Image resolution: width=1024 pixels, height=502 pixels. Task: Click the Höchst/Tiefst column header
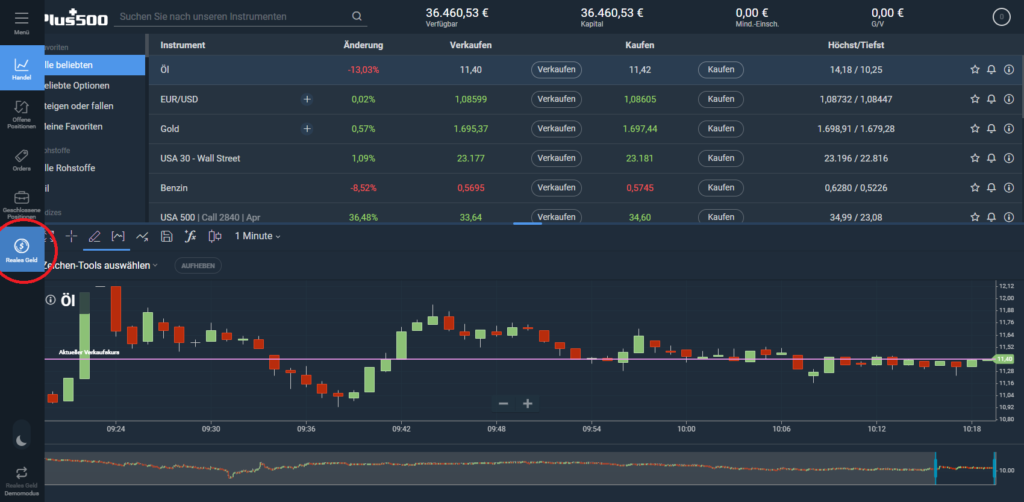[x=856, y=46]
